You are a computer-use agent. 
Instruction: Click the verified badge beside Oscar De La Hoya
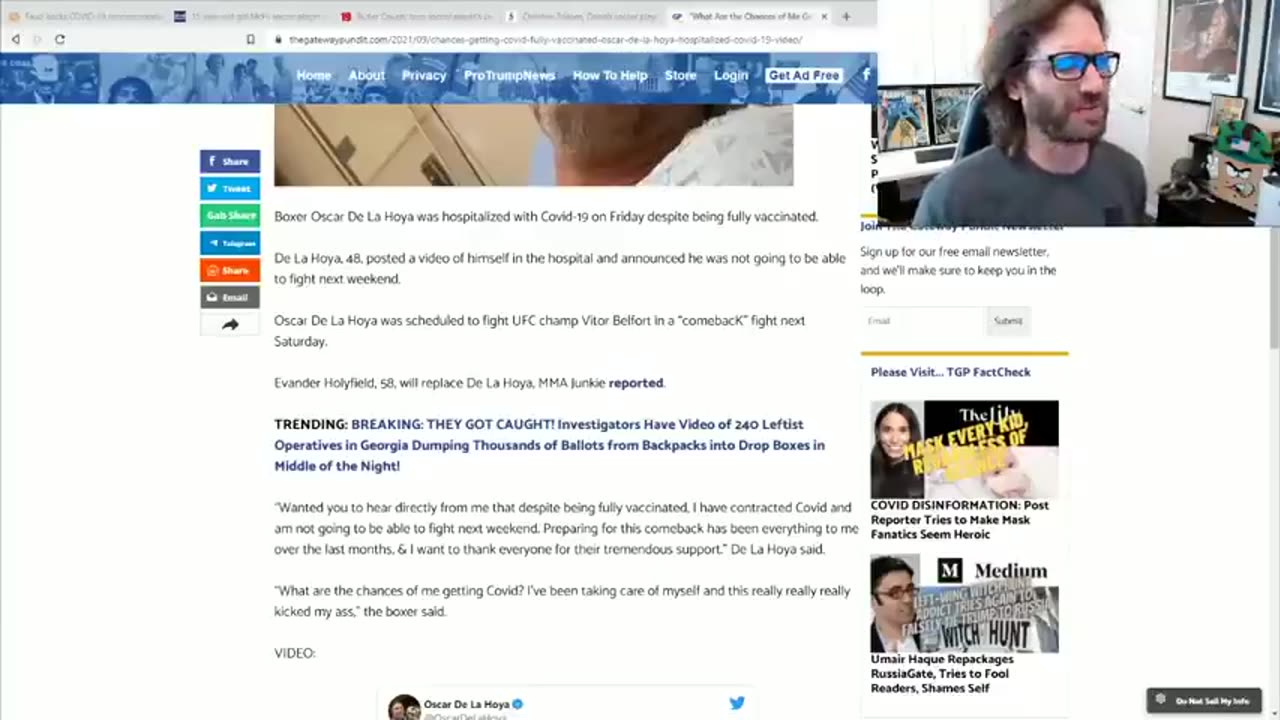(518, 704)
